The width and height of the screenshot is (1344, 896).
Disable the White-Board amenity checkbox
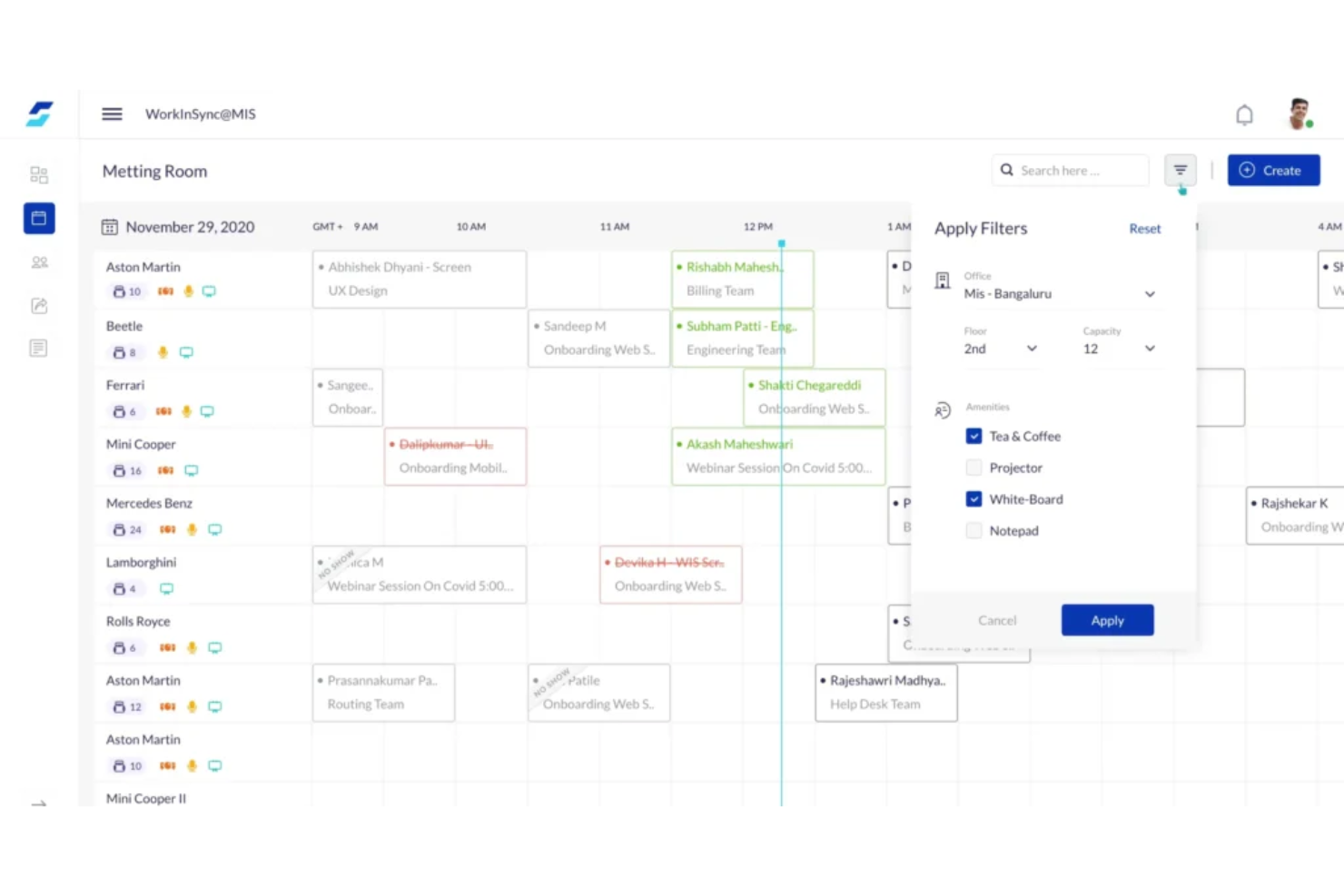(973, 498)
